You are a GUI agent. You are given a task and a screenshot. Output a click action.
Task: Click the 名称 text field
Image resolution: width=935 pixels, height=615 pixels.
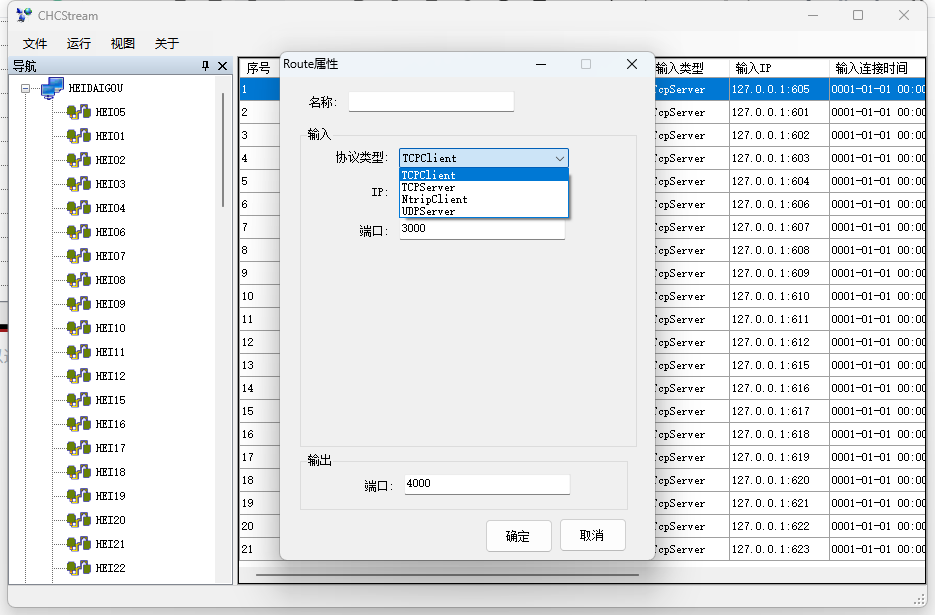click(x=430, y=102)
